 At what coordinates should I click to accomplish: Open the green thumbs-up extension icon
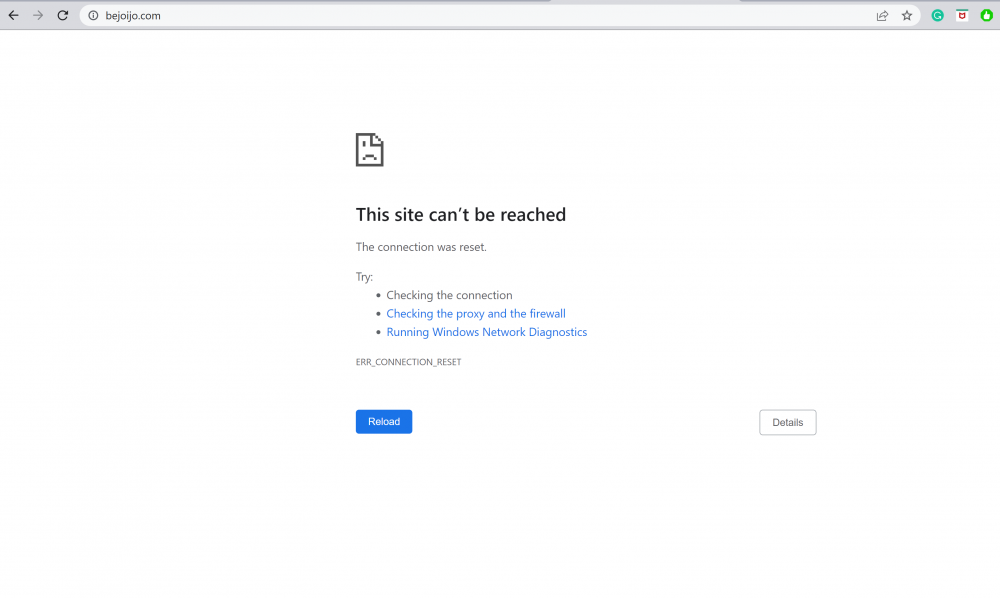pyautogui.click(x=986, y=15)
